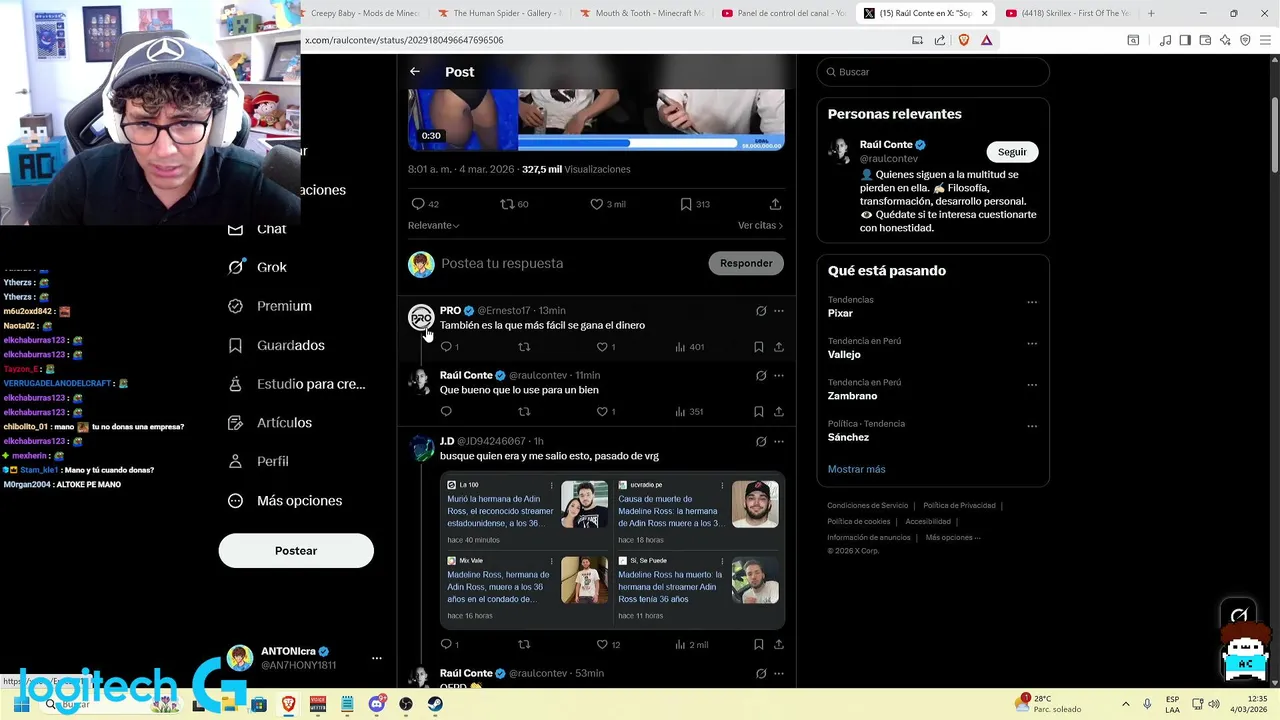Open the ucvradio.pe news card
Screen dimensions: 1280x720
pyautogui.click(x=697, y=511)
